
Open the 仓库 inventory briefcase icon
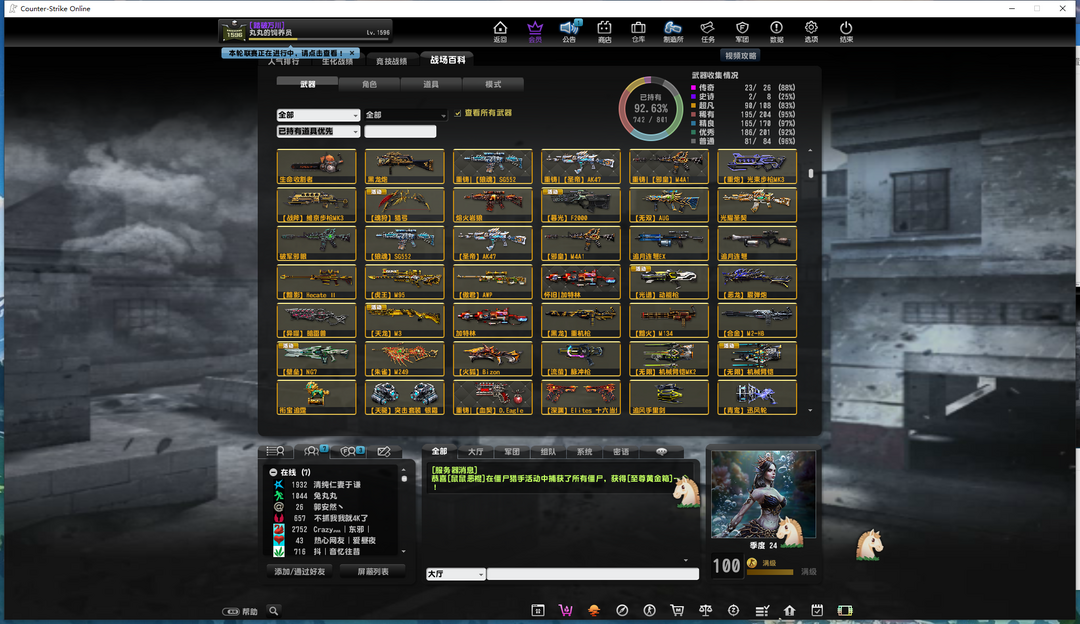(638, 31)
